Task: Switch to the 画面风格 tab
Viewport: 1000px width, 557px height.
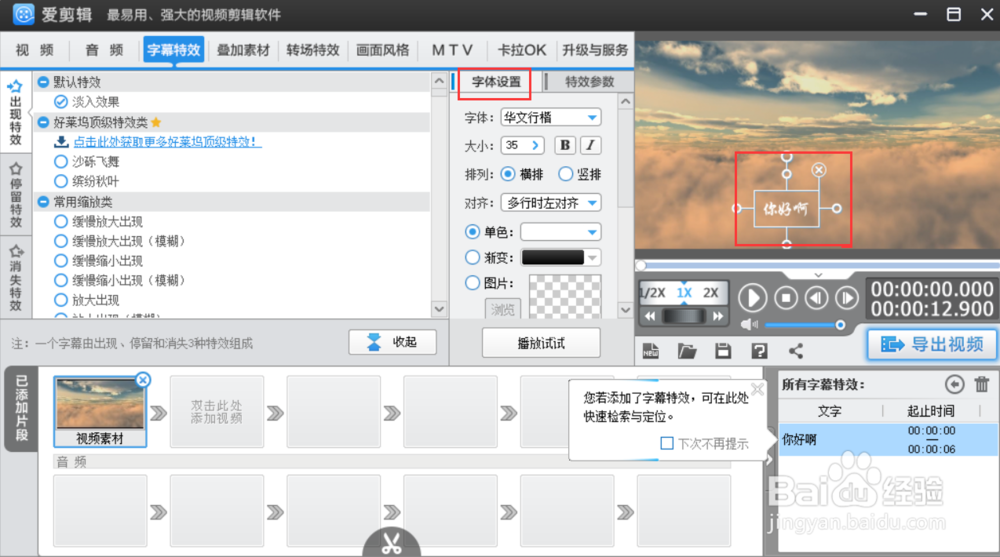Action: 382,50
